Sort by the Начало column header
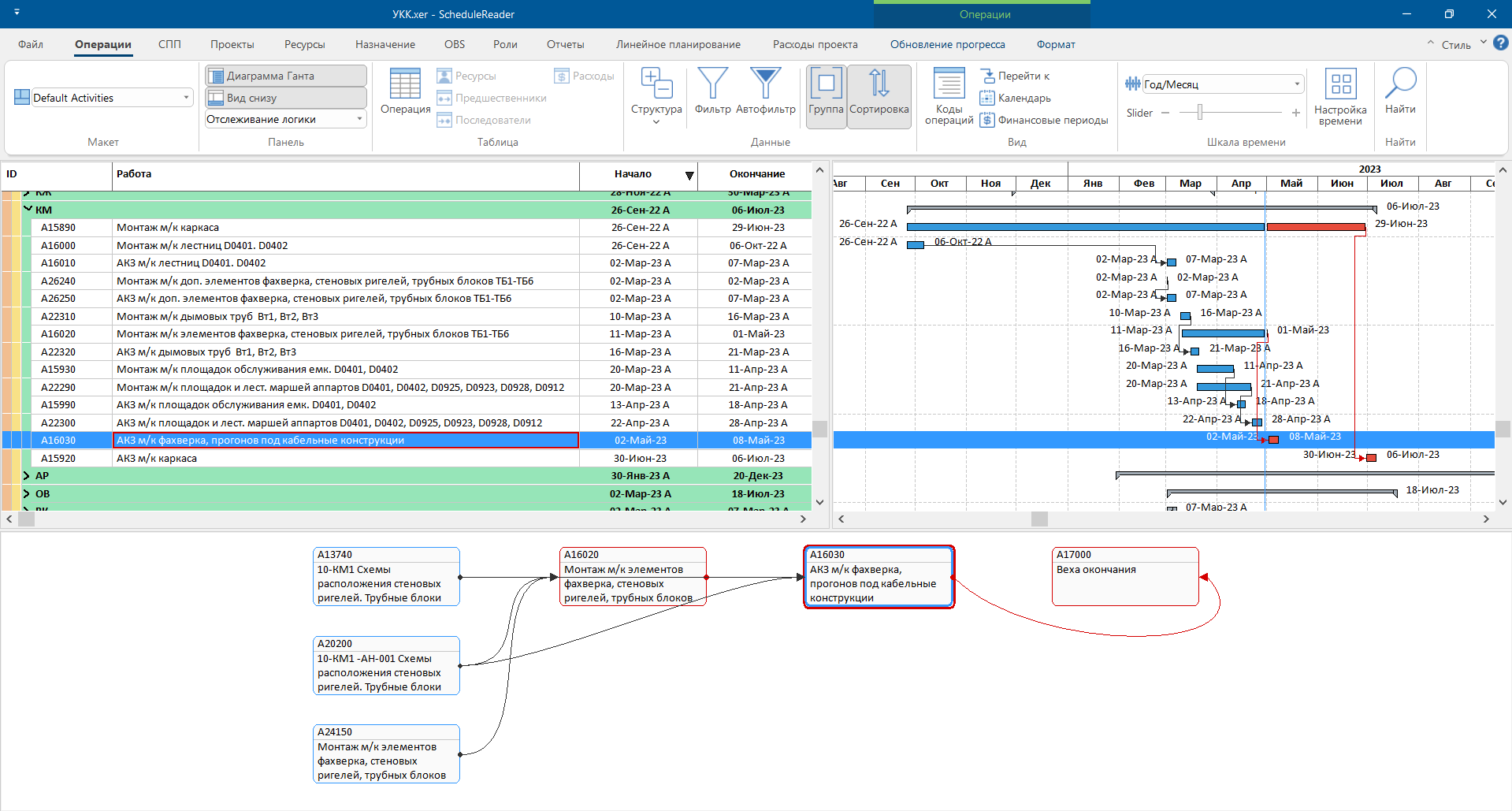The width and height of the screenshot is (1512, 811). pos(639,174)
